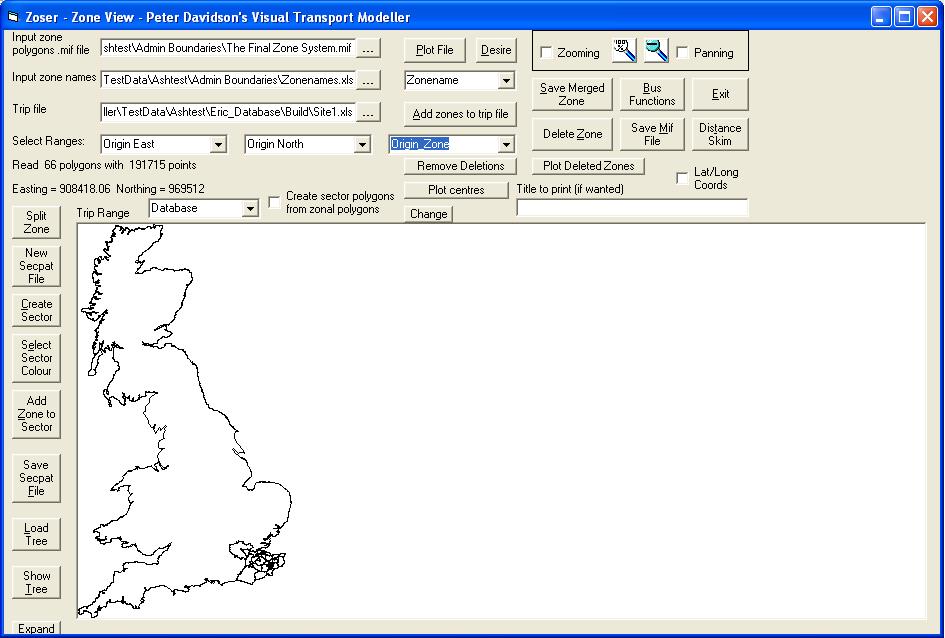945x638 pixels.
Task: Click the Expand button
Action: (x=36, y=628)
